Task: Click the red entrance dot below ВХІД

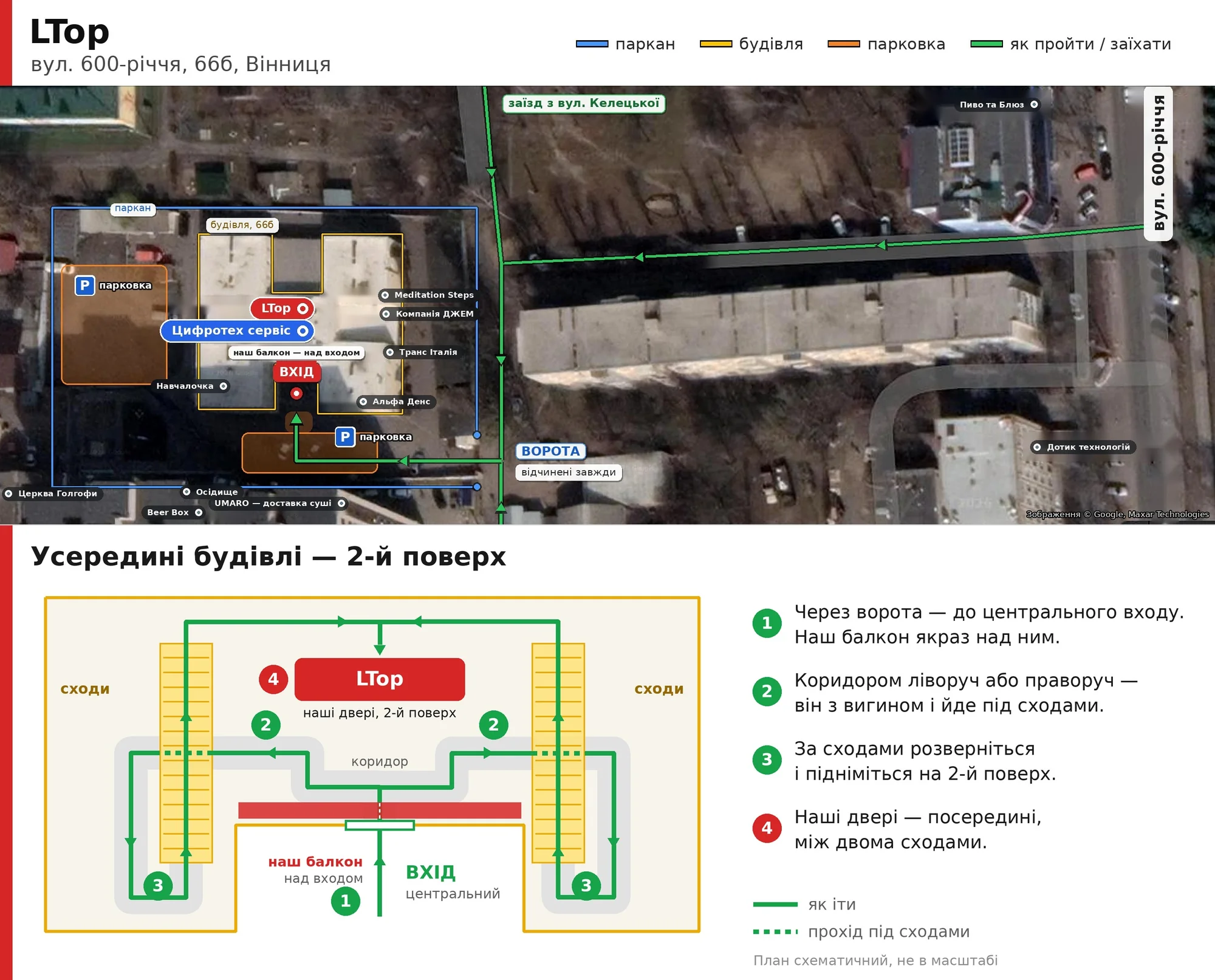Action: [x=296, y=394]
